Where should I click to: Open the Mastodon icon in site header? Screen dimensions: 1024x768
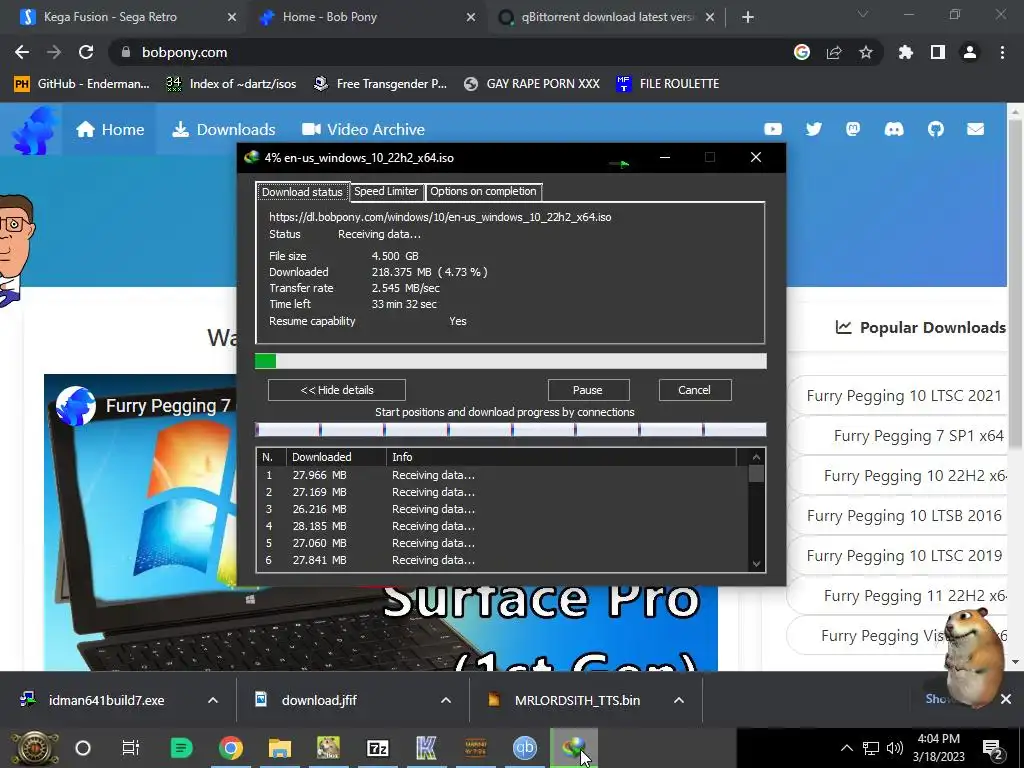pos(853,129)
